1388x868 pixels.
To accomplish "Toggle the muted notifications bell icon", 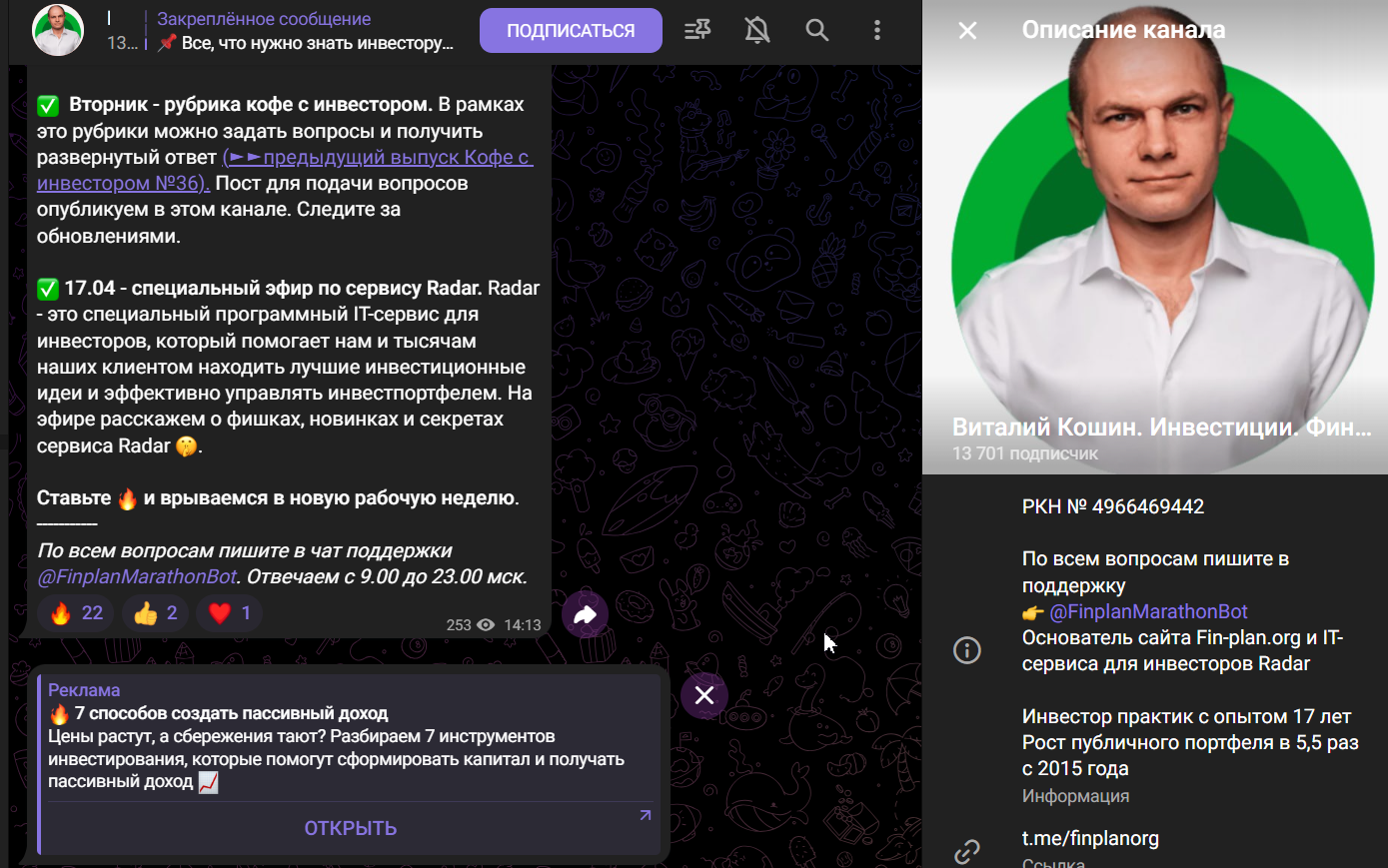I will click(757, 31).
